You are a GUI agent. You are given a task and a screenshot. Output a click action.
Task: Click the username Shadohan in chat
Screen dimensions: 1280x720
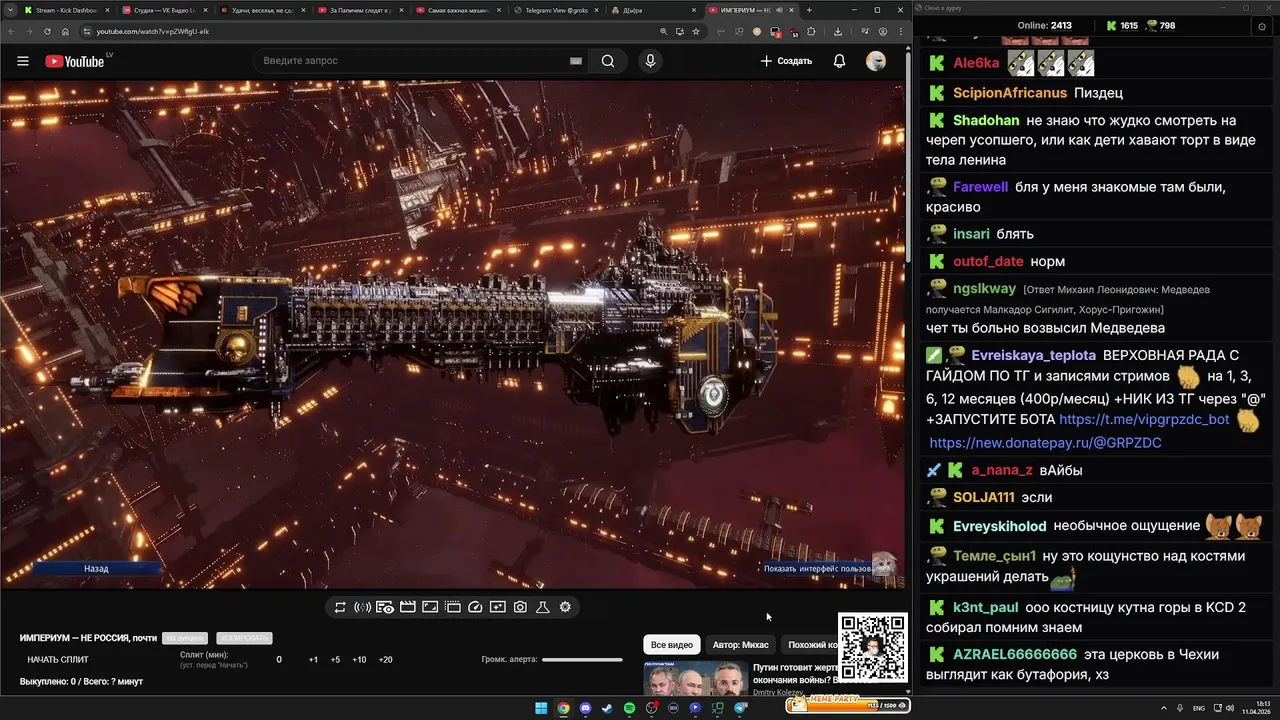click(986, 120)
